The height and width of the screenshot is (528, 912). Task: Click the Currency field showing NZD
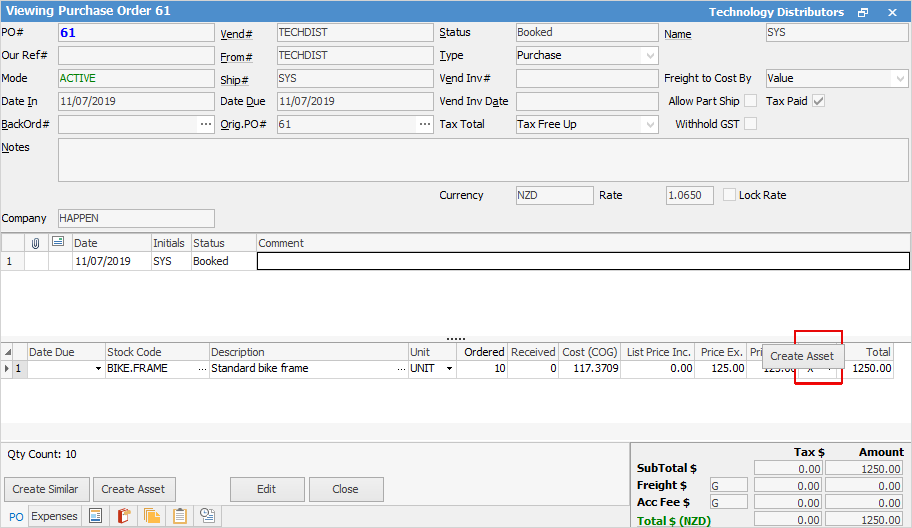pos(554,195)
